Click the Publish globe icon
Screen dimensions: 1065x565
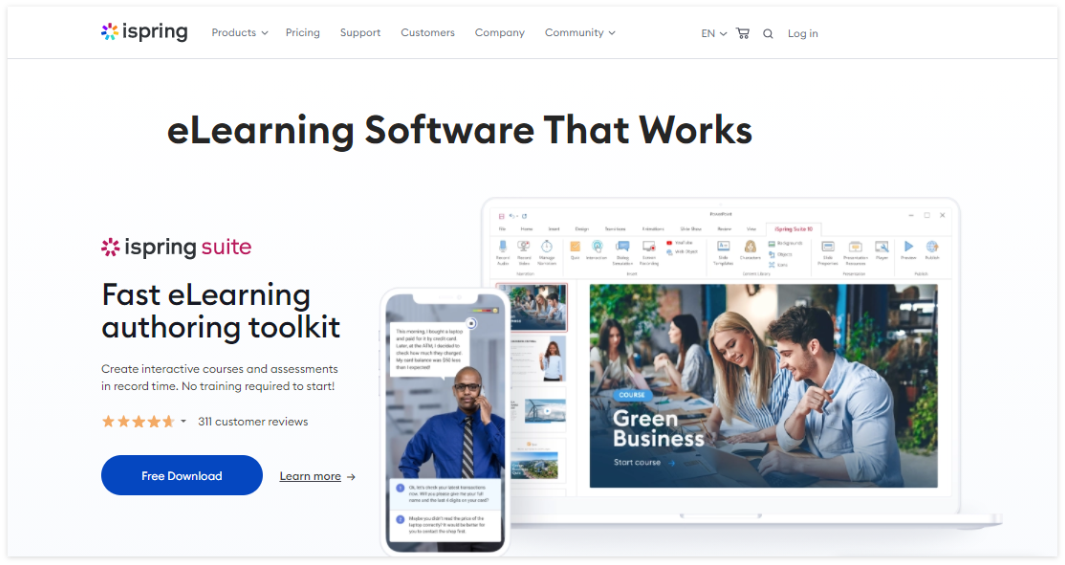point(932,247)
